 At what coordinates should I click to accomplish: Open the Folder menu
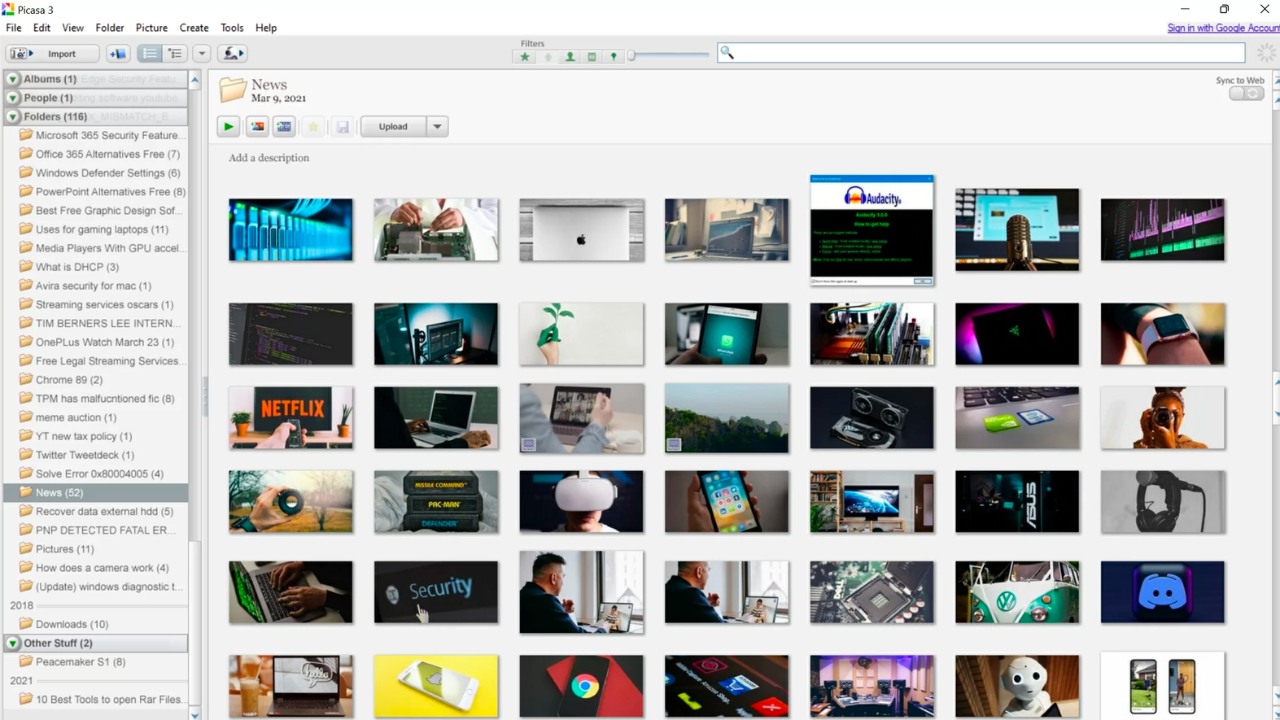[x=110, y=28]
